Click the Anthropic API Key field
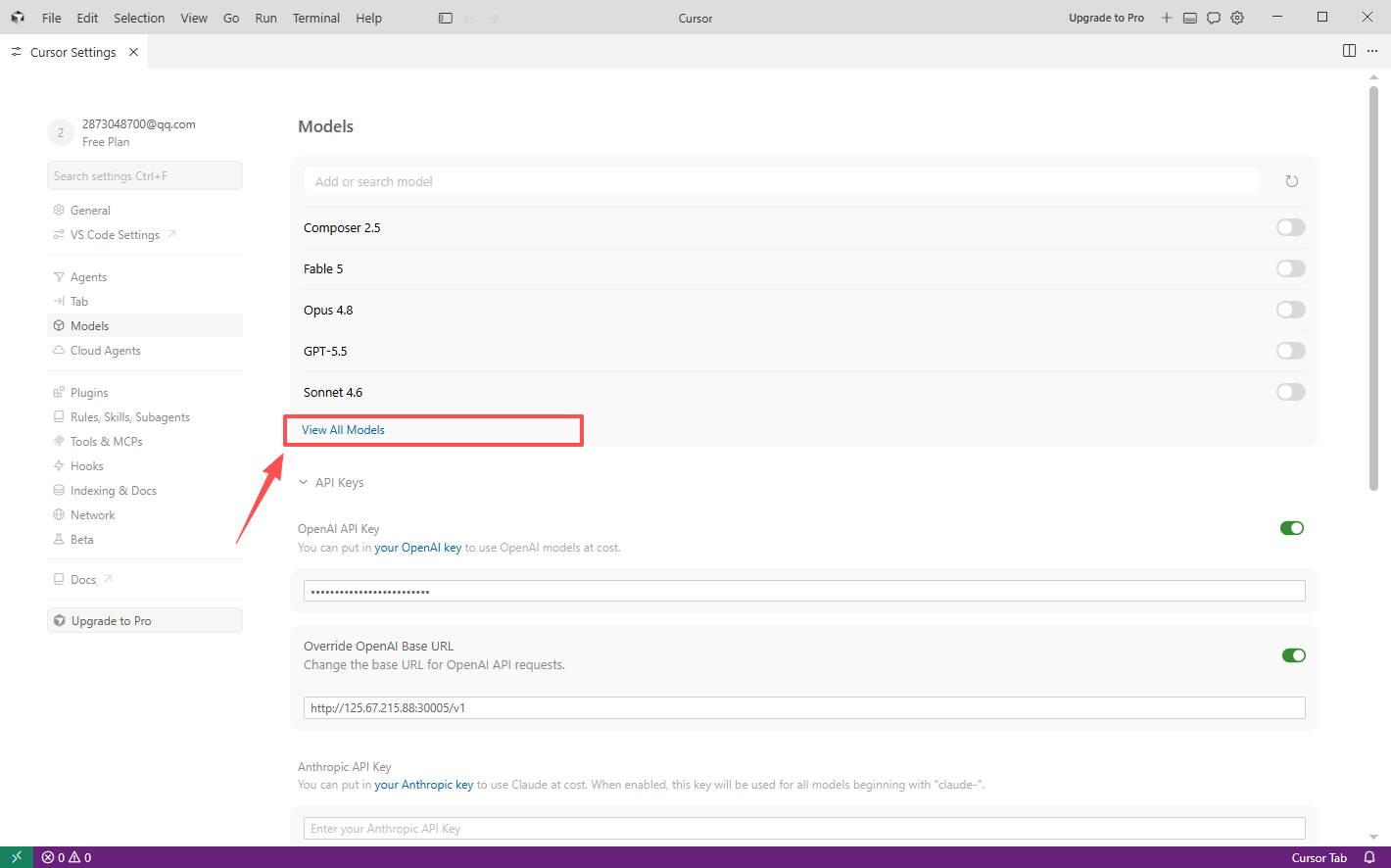 coord(804,828)
